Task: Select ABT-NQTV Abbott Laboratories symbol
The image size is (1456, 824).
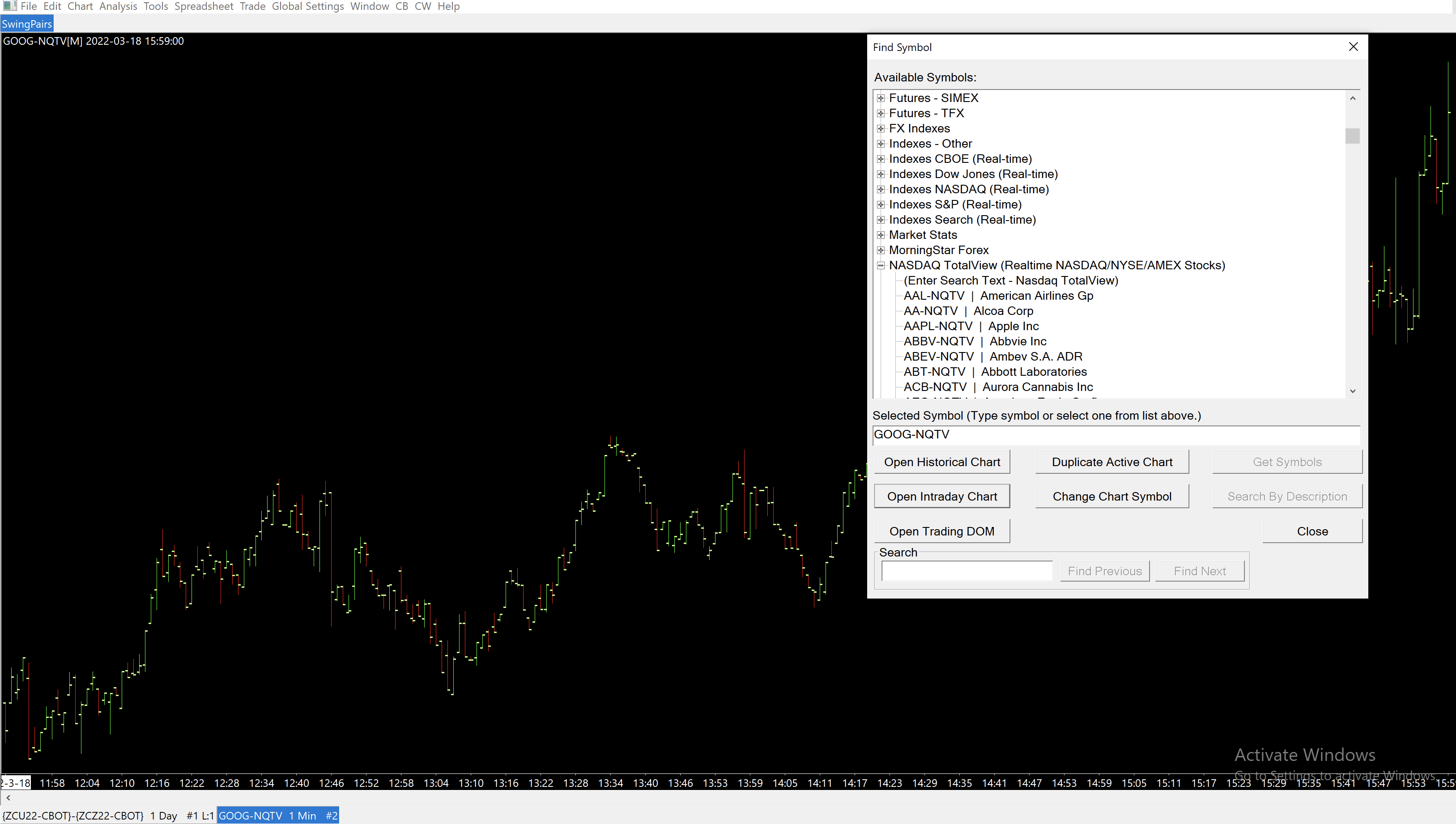Action: (x=995, y=372)
